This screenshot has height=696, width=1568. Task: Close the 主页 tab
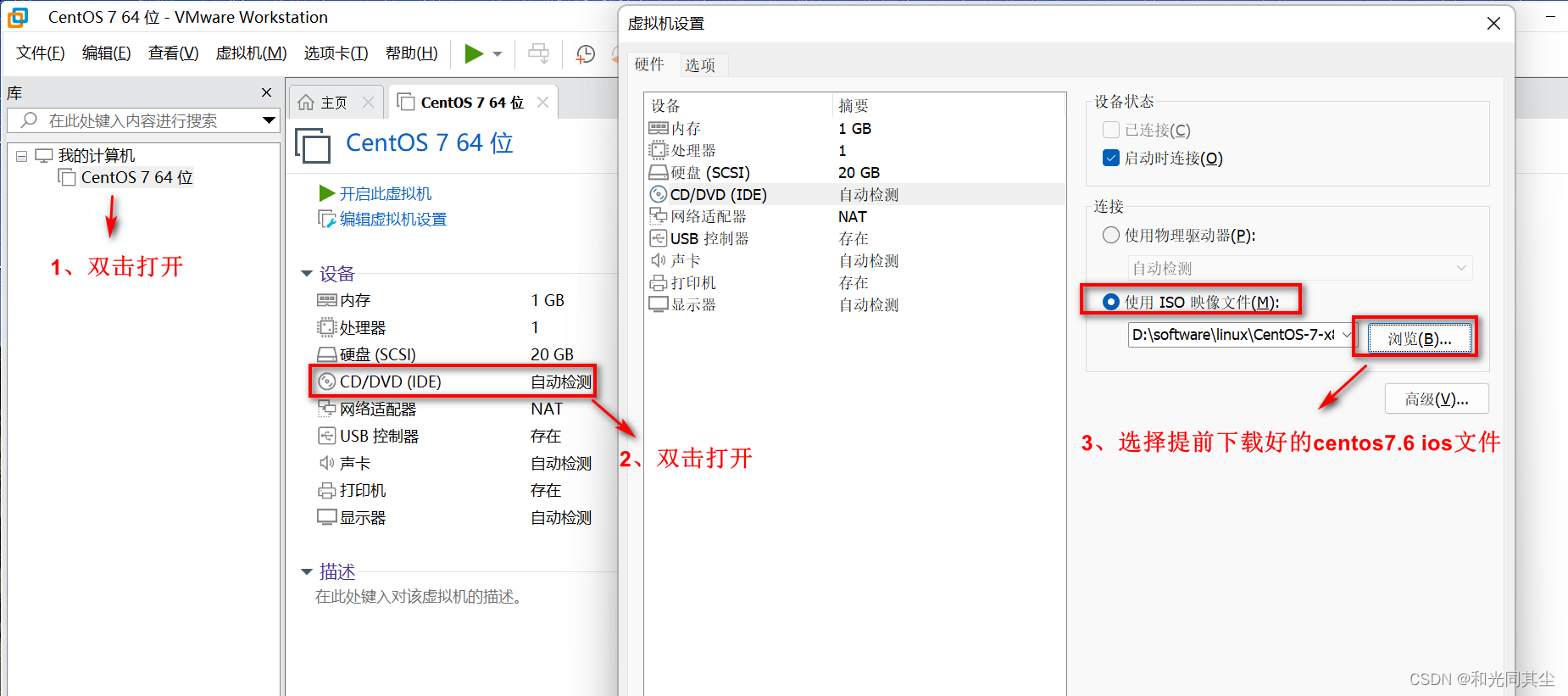(x=368, y=102)
